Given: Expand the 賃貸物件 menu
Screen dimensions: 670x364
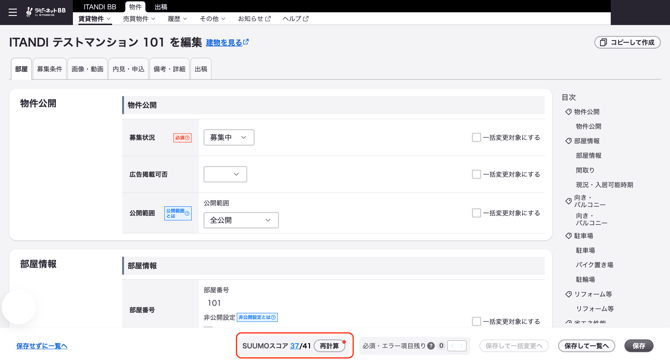Looking at the screenshot, I should coord(94,19).
